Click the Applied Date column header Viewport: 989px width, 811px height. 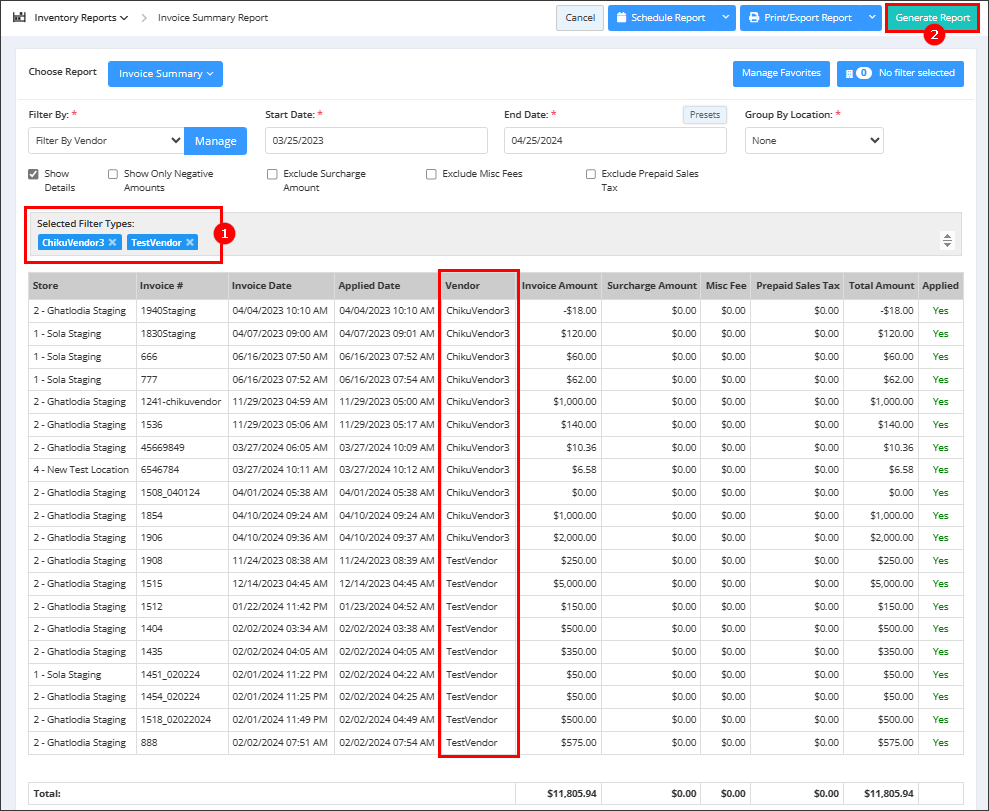click(386, 286)
